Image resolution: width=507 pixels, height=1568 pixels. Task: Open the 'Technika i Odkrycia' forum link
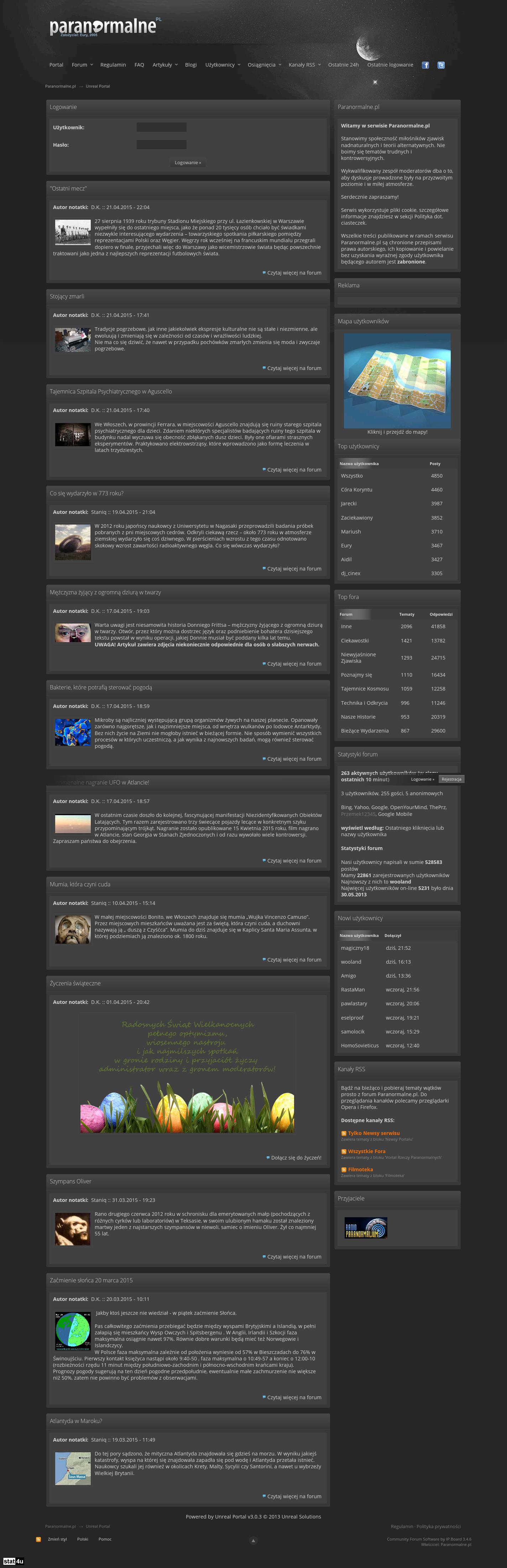click(364, 702)
